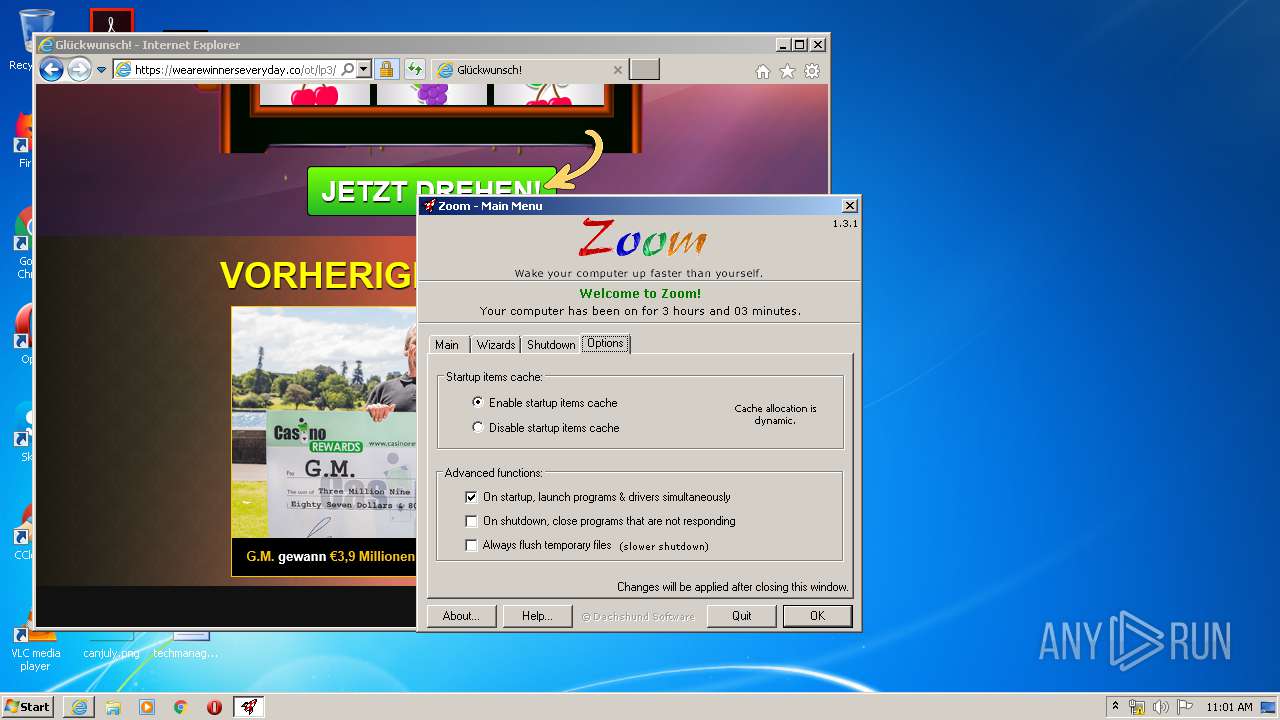Switch to the Main tab in Zoom

[x=447, y=344]
